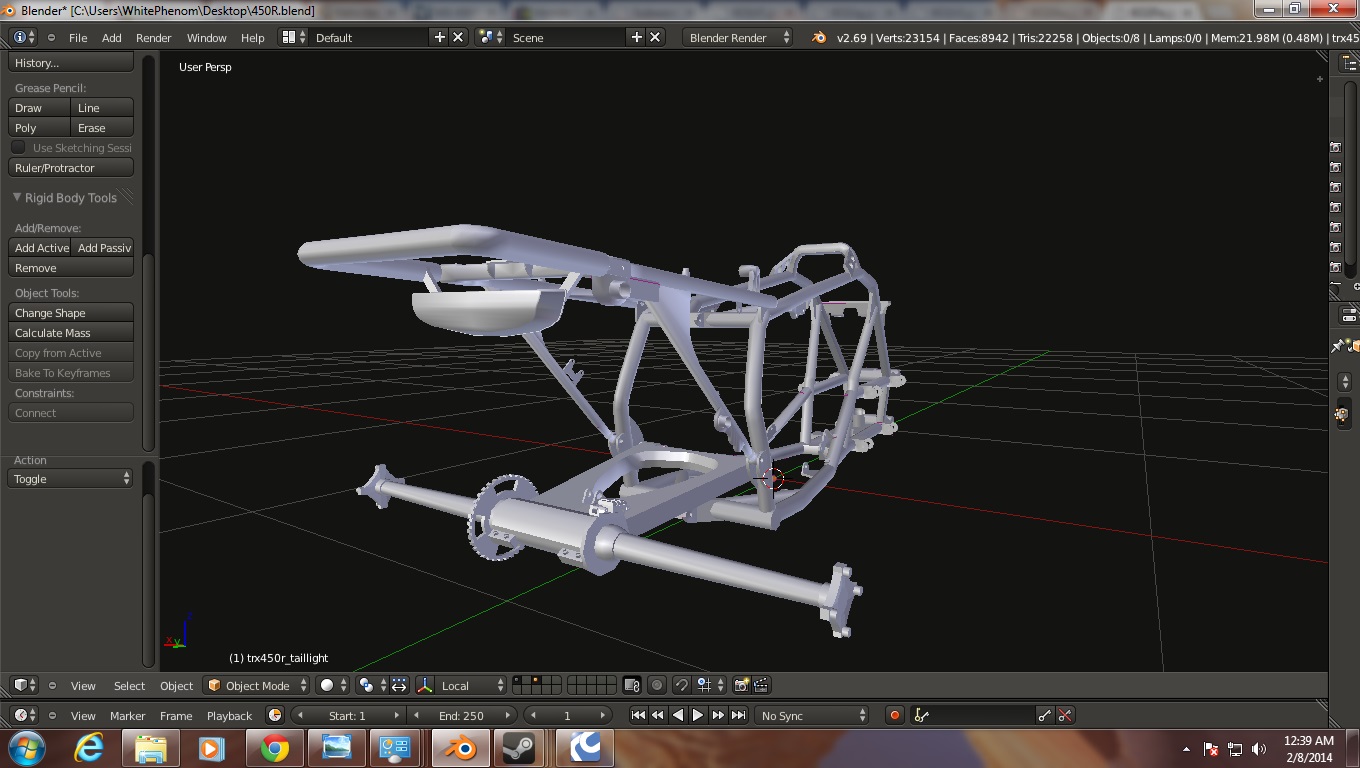Open the timeline Marker menu
This screenshot has width=1360, height=768.
pos(127,715)
